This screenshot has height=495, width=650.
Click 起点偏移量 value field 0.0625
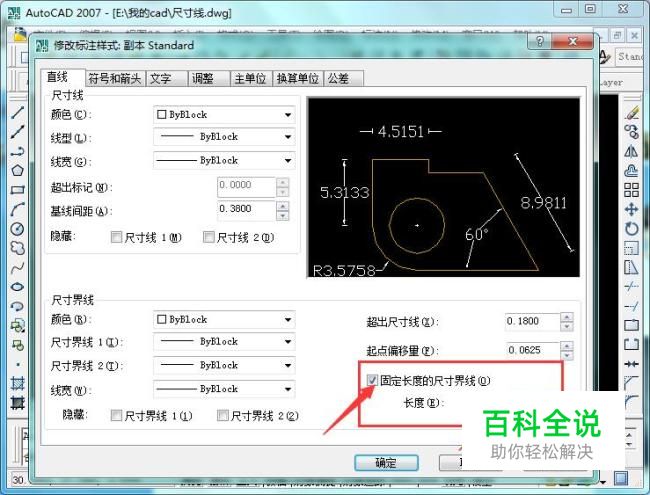click(532, 351)
